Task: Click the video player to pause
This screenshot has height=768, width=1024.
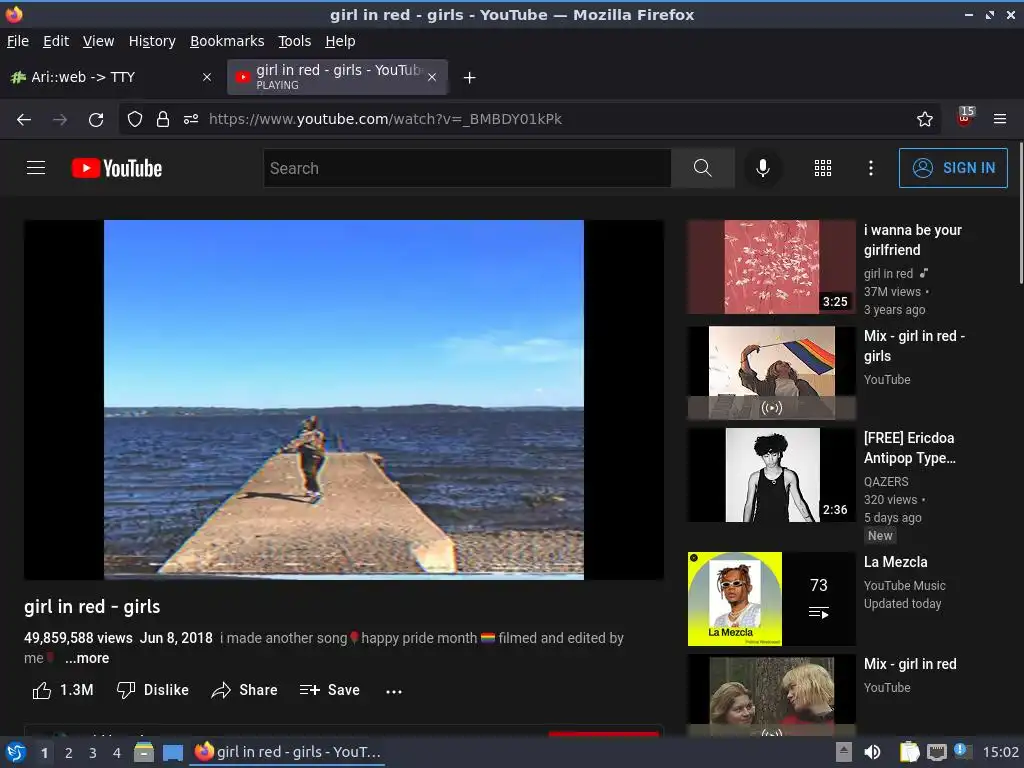Action: pyautogui.click(x=344, y=400)
